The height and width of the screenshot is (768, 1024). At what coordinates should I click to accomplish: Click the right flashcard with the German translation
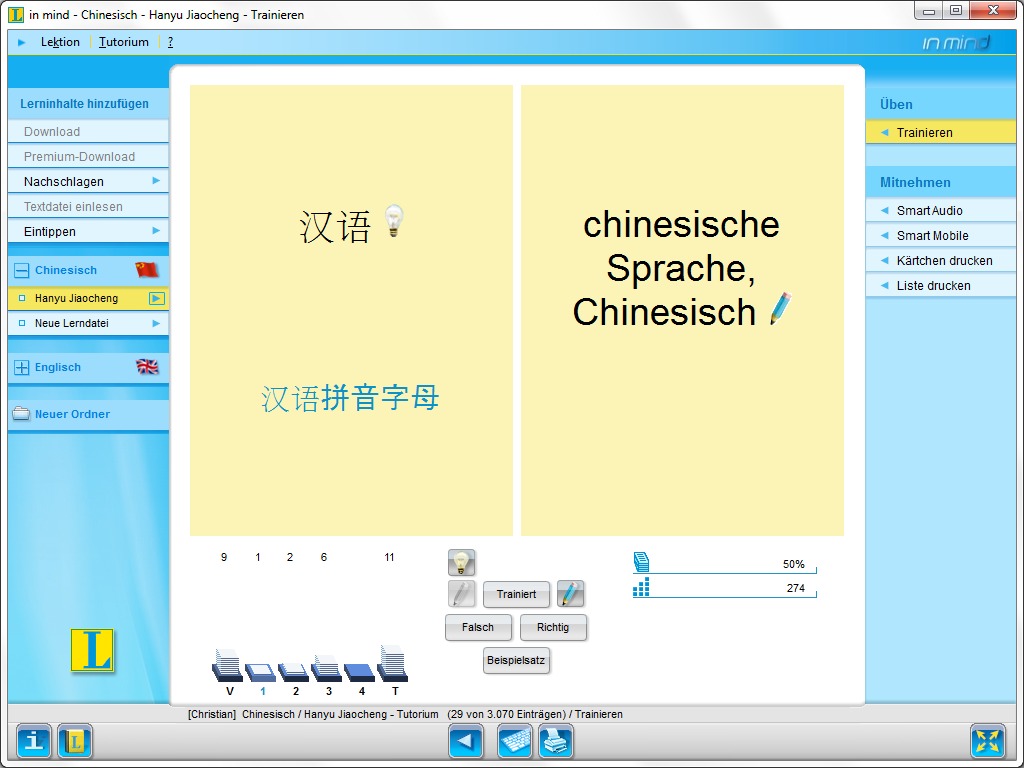(x=682, y=310)
